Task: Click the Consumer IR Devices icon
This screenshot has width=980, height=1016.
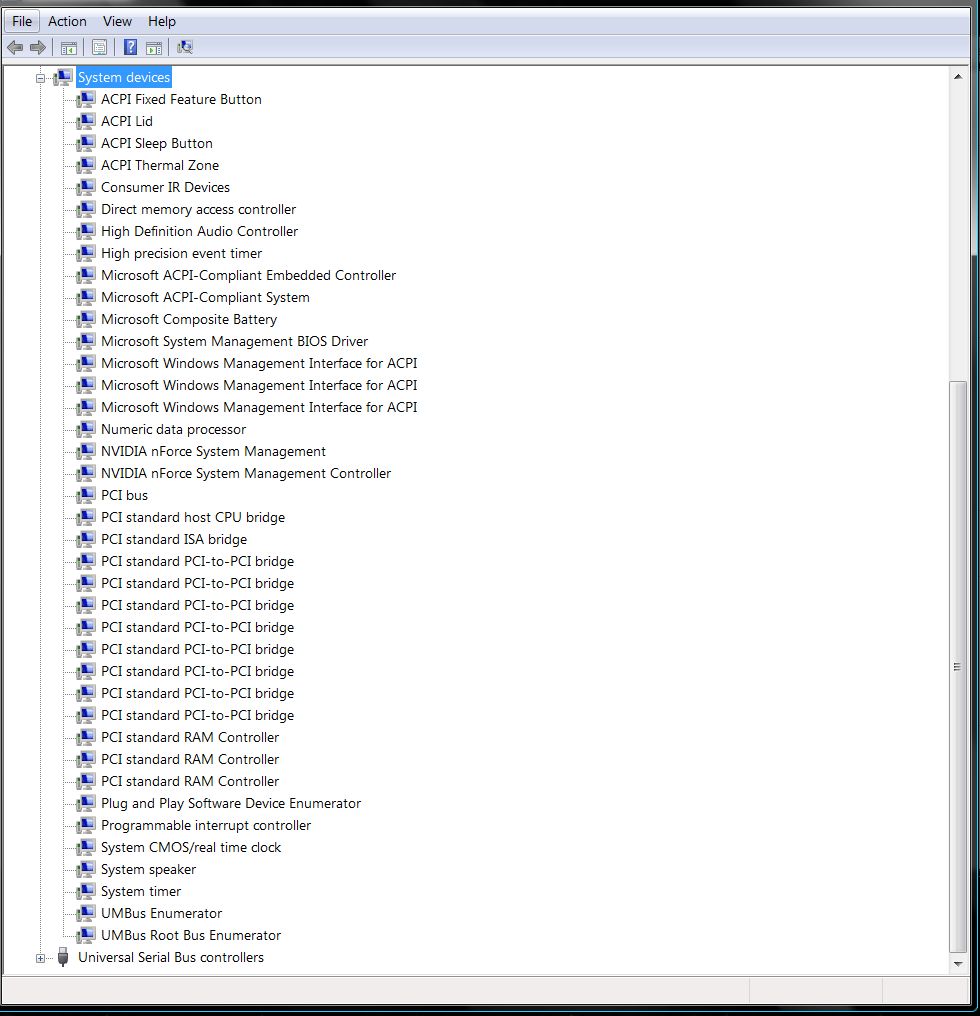Action: click(x=86, y=187)
